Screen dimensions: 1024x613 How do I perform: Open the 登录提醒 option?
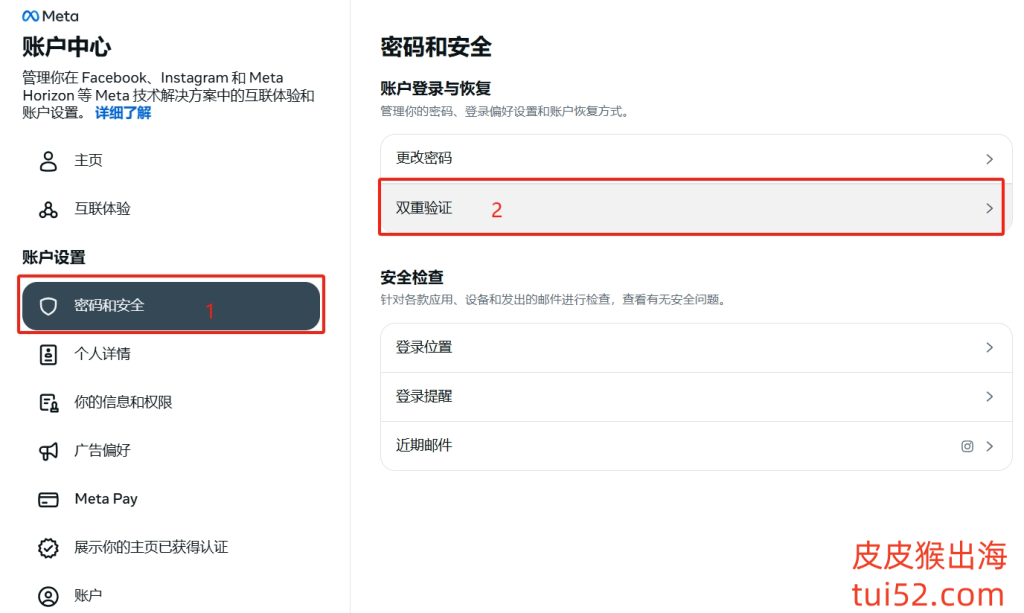click(424, 397)
